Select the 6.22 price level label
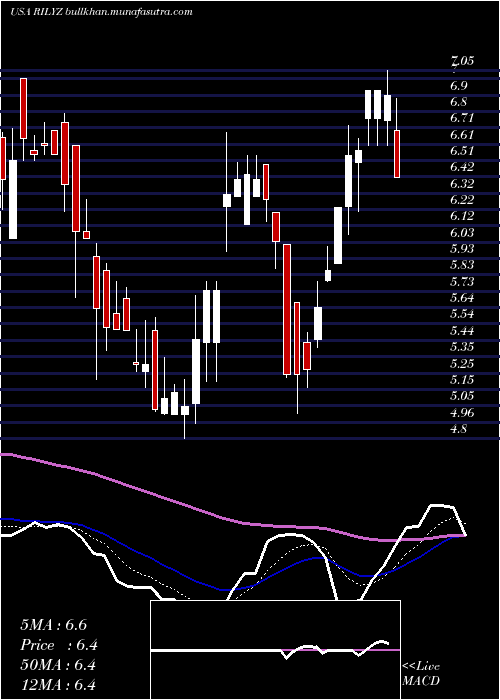Screen dimensions: 500x700 click(x=461, y=200)
